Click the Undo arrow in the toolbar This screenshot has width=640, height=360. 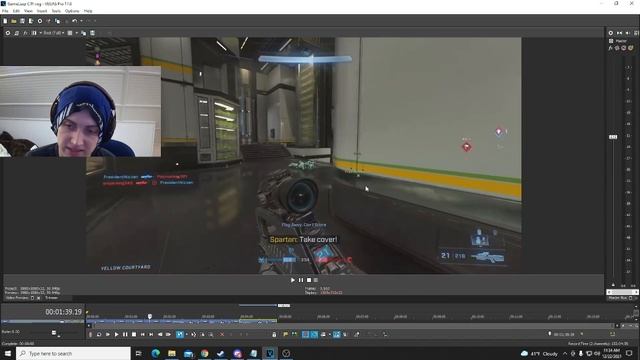(74, 21)
